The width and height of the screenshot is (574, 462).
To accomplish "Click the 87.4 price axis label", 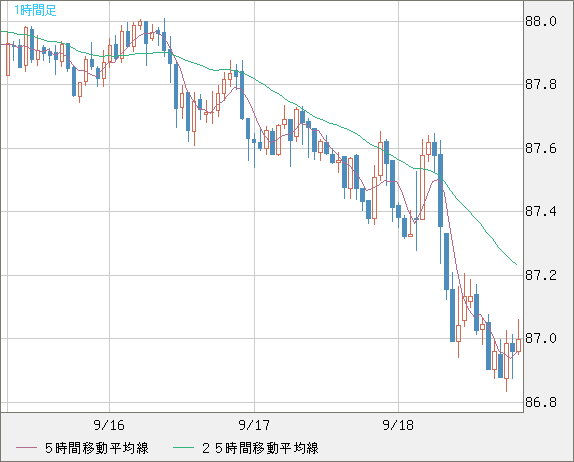I will pos(541,211).
